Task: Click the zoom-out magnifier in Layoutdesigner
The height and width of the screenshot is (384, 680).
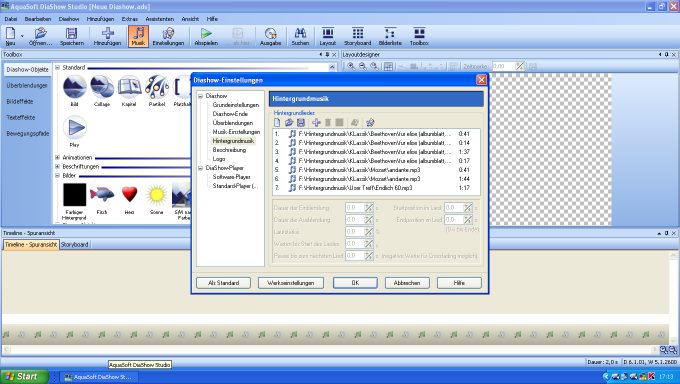Action: pyautogui.click(x=363, y=66)
